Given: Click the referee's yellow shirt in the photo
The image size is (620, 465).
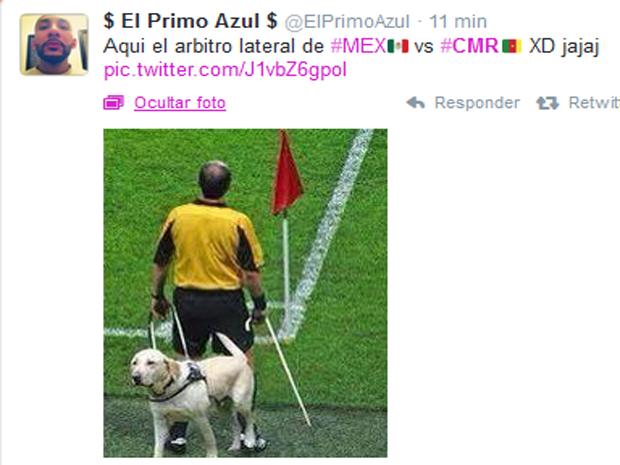Looking at the screenshot, I should pos(209,246).
